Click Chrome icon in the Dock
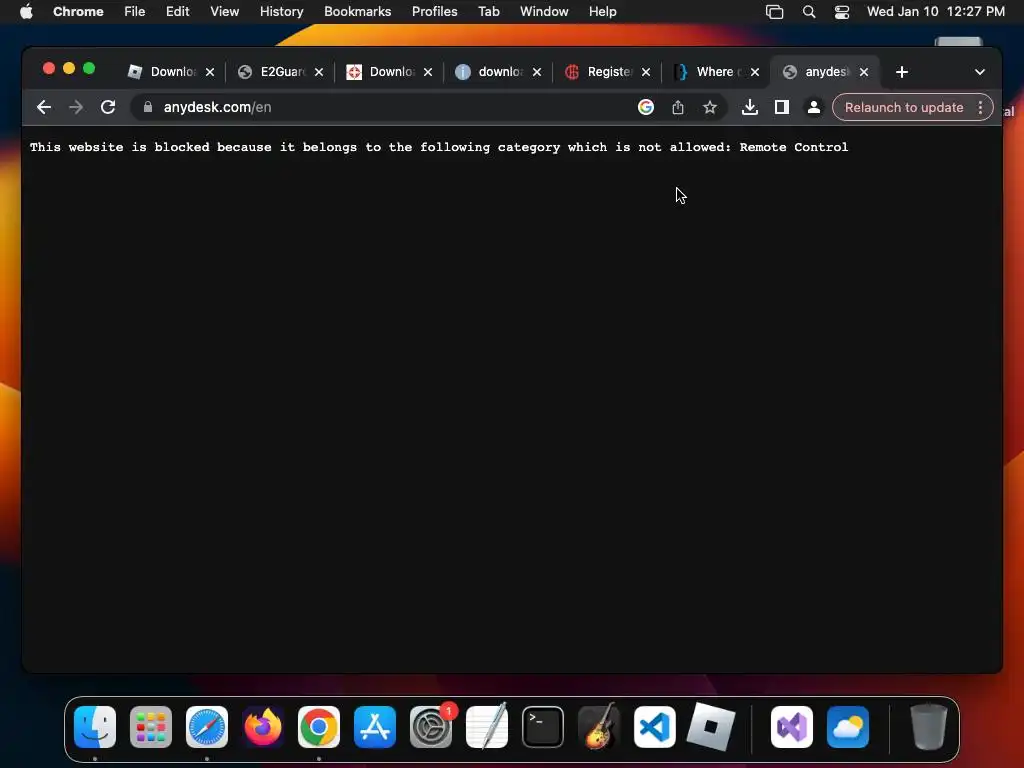The width and height of the screenshot is (1024, 768). (x=319, y=727)
